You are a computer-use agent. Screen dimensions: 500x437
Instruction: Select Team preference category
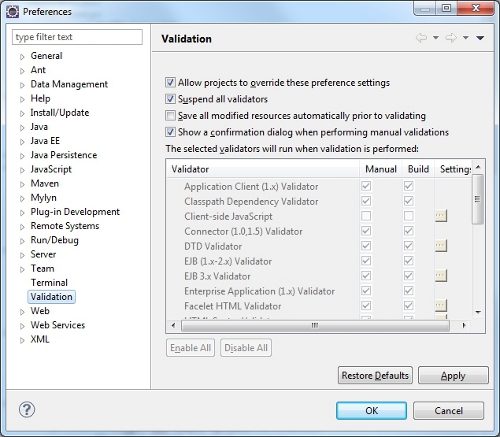pos(42,268)
